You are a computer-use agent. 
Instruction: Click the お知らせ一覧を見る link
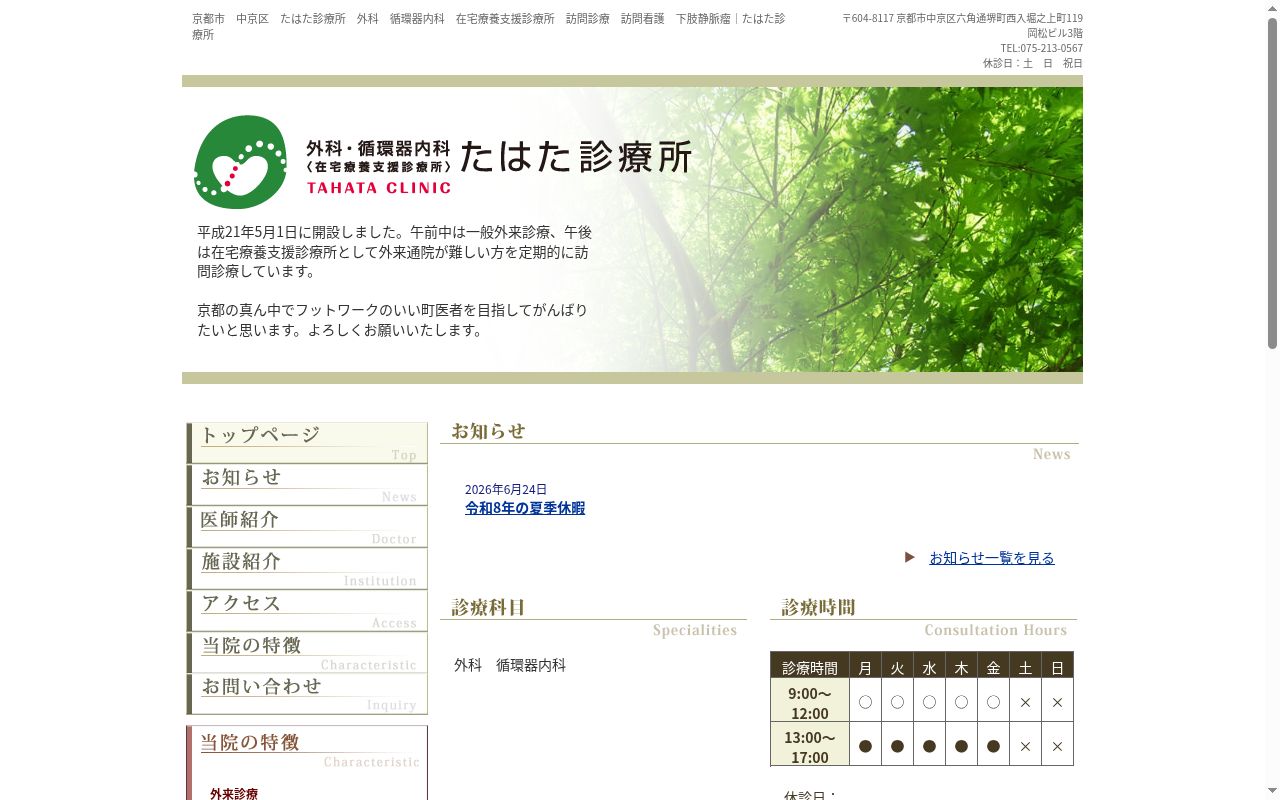992,558
